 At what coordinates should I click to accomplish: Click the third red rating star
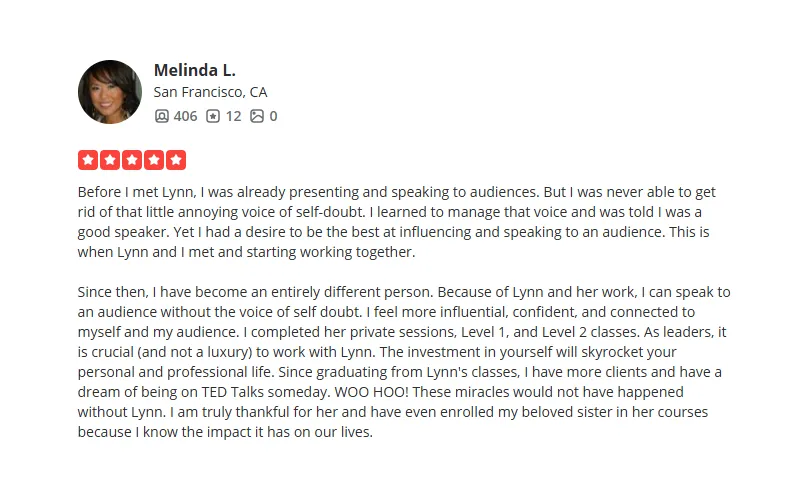132,160
